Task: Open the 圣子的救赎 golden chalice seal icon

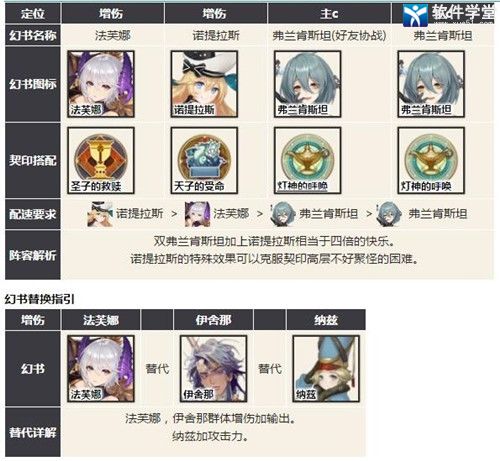Action: (101, 160)
